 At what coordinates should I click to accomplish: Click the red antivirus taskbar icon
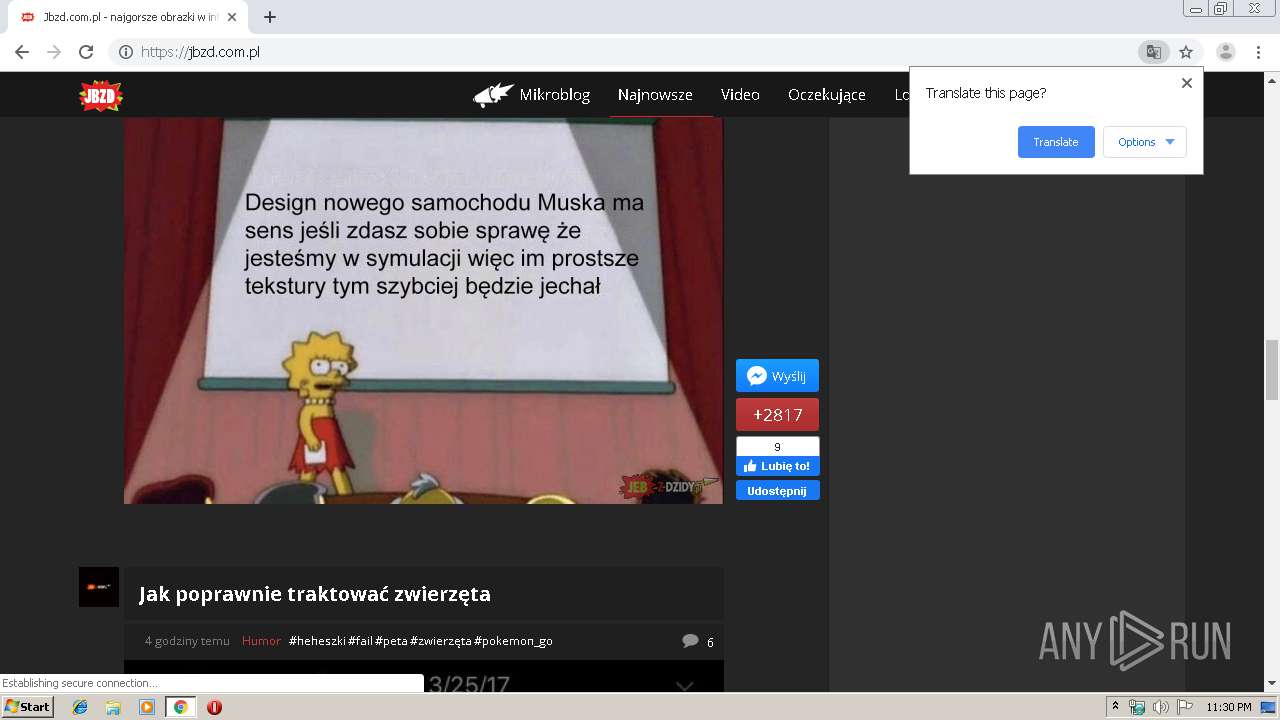(x=214, y=707)
